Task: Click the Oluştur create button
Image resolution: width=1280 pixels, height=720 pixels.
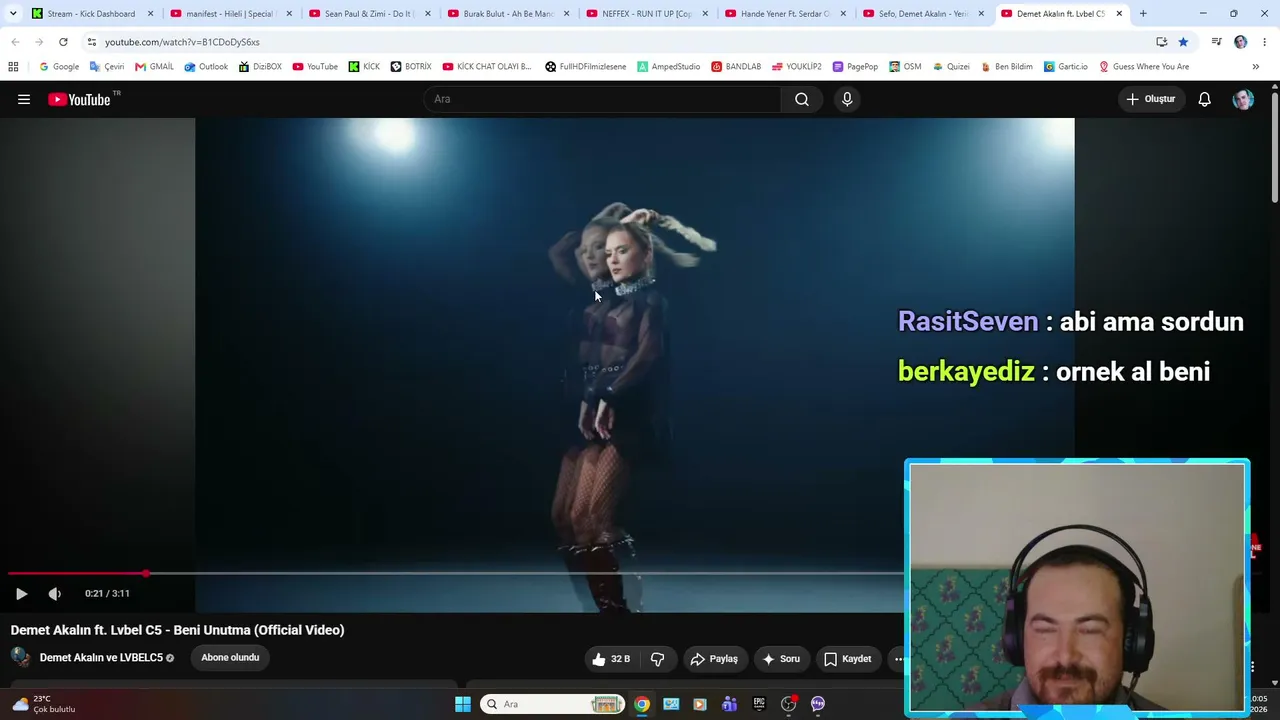Action: click(1151, 99)
